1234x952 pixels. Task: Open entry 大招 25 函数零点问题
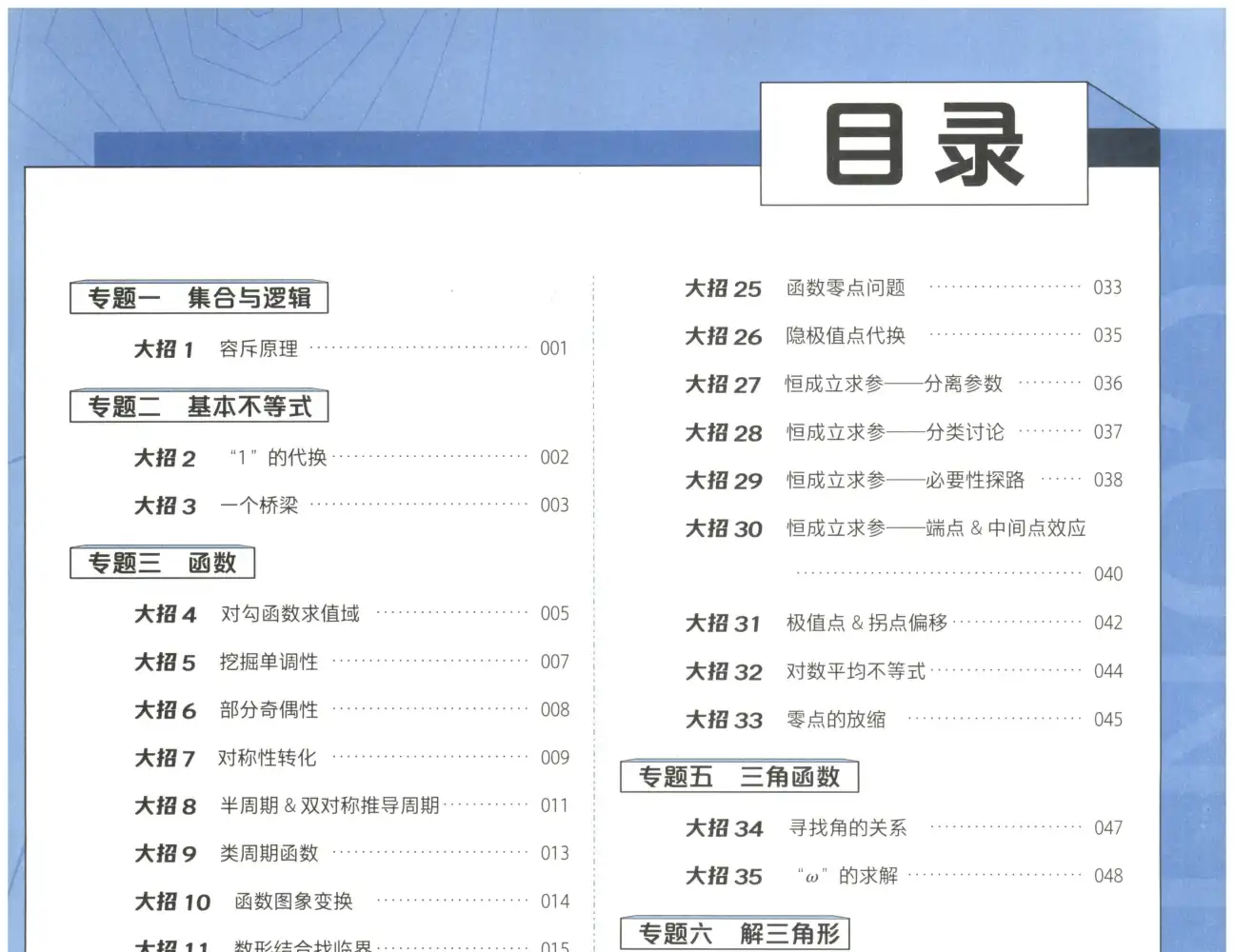[904, 288]
